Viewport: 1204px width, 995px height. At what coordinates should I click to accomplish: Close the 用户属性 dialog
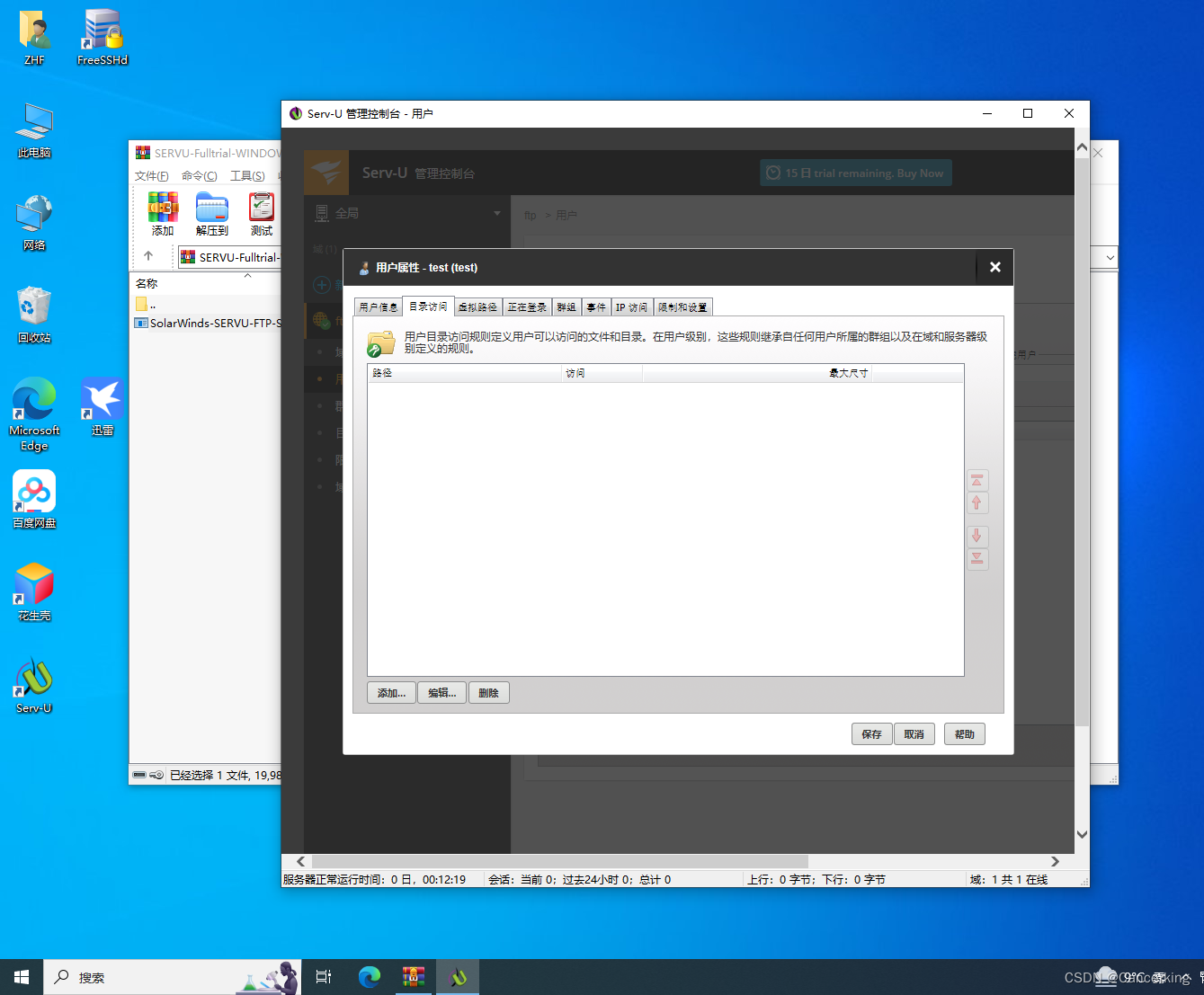pyautogui.click(x=994, y=267)
